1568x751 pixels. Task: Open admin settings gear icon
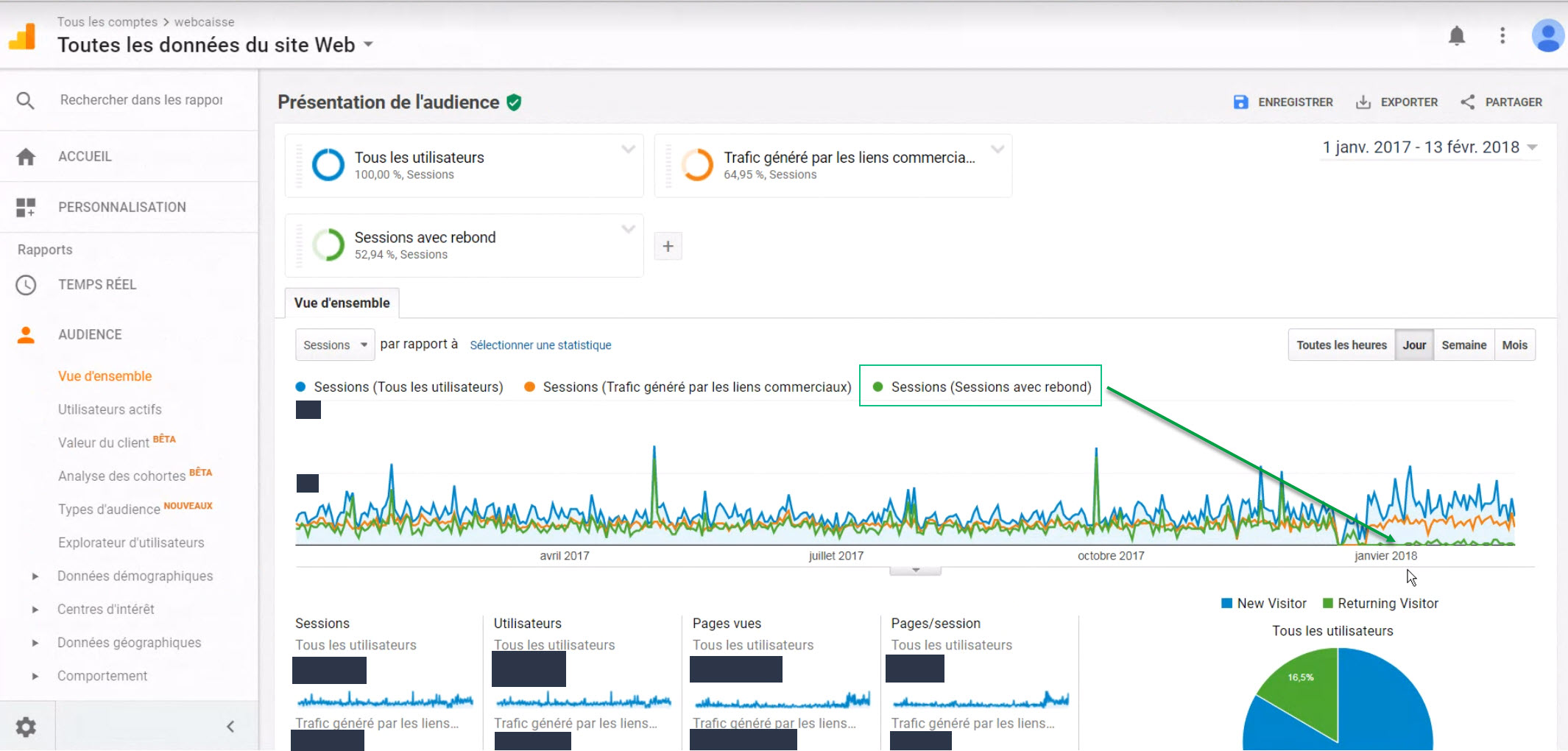pyautogui.click(x=26, y=727)
